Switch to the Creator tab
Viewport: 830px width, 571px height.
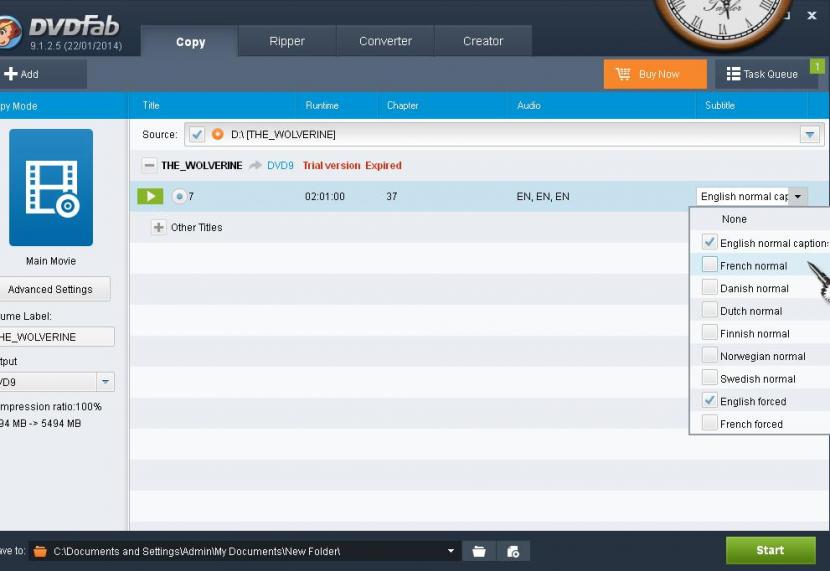coord(483,41)
